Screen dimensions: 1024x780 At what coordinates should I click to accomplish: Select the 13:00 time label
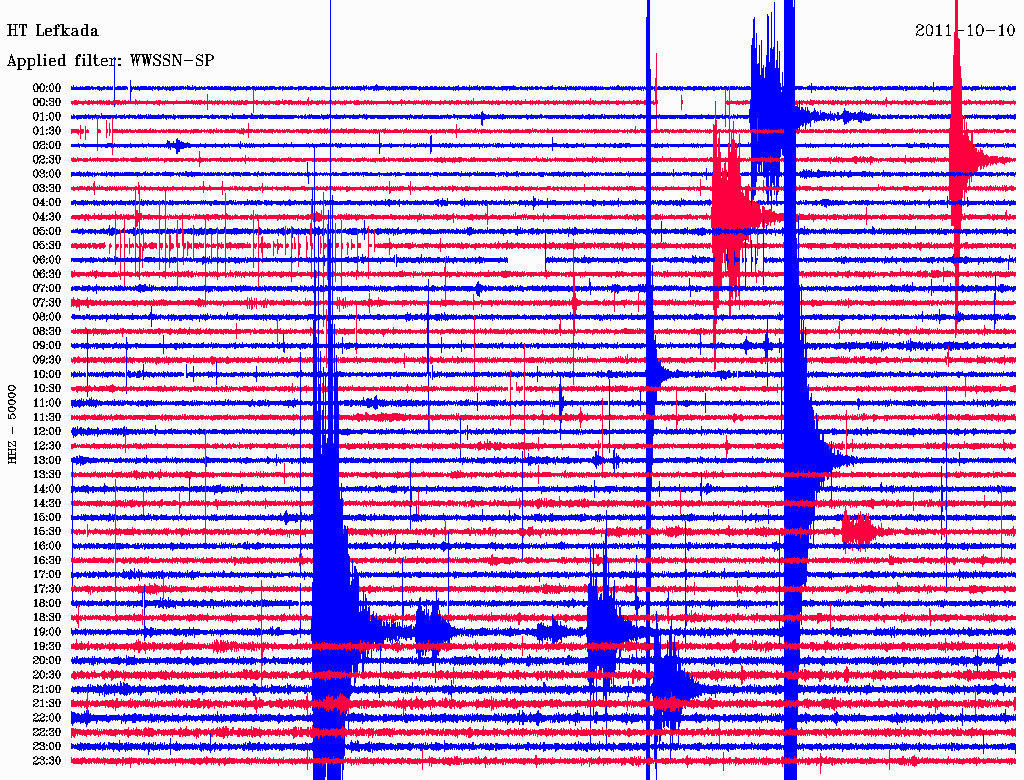coord(47,460)
